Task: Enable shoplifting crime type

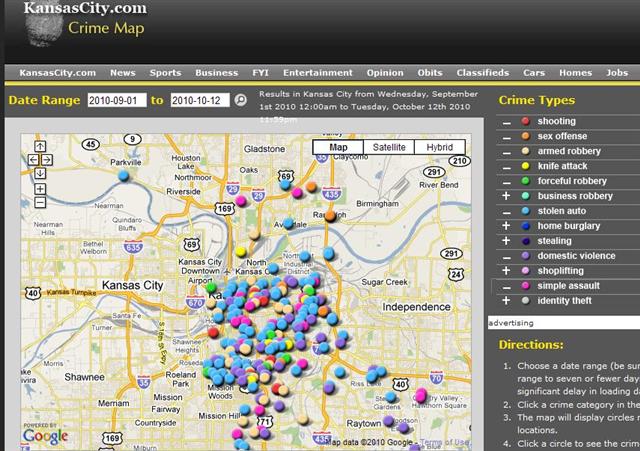Action: coord(506,271)
